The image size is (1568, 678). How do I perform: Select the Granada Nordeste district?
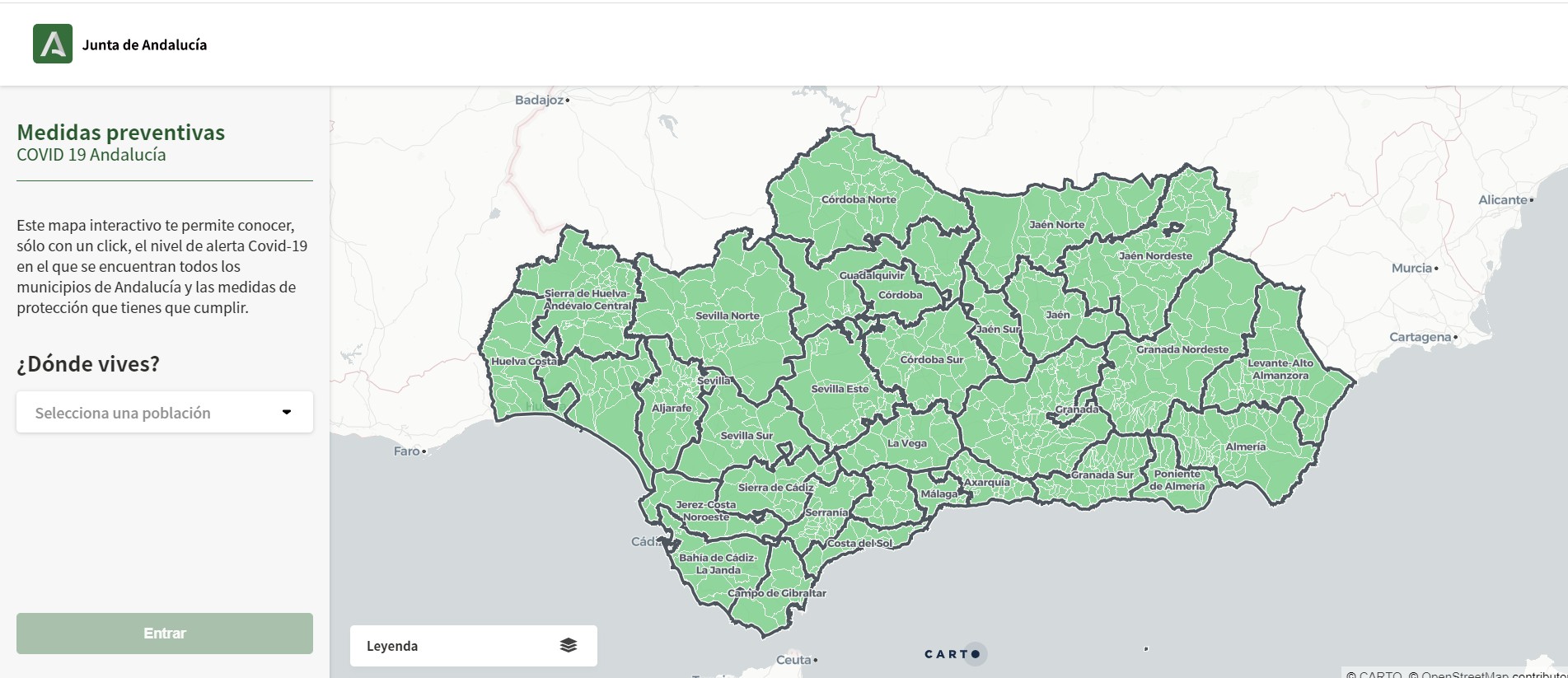(x=1182, y=350)
